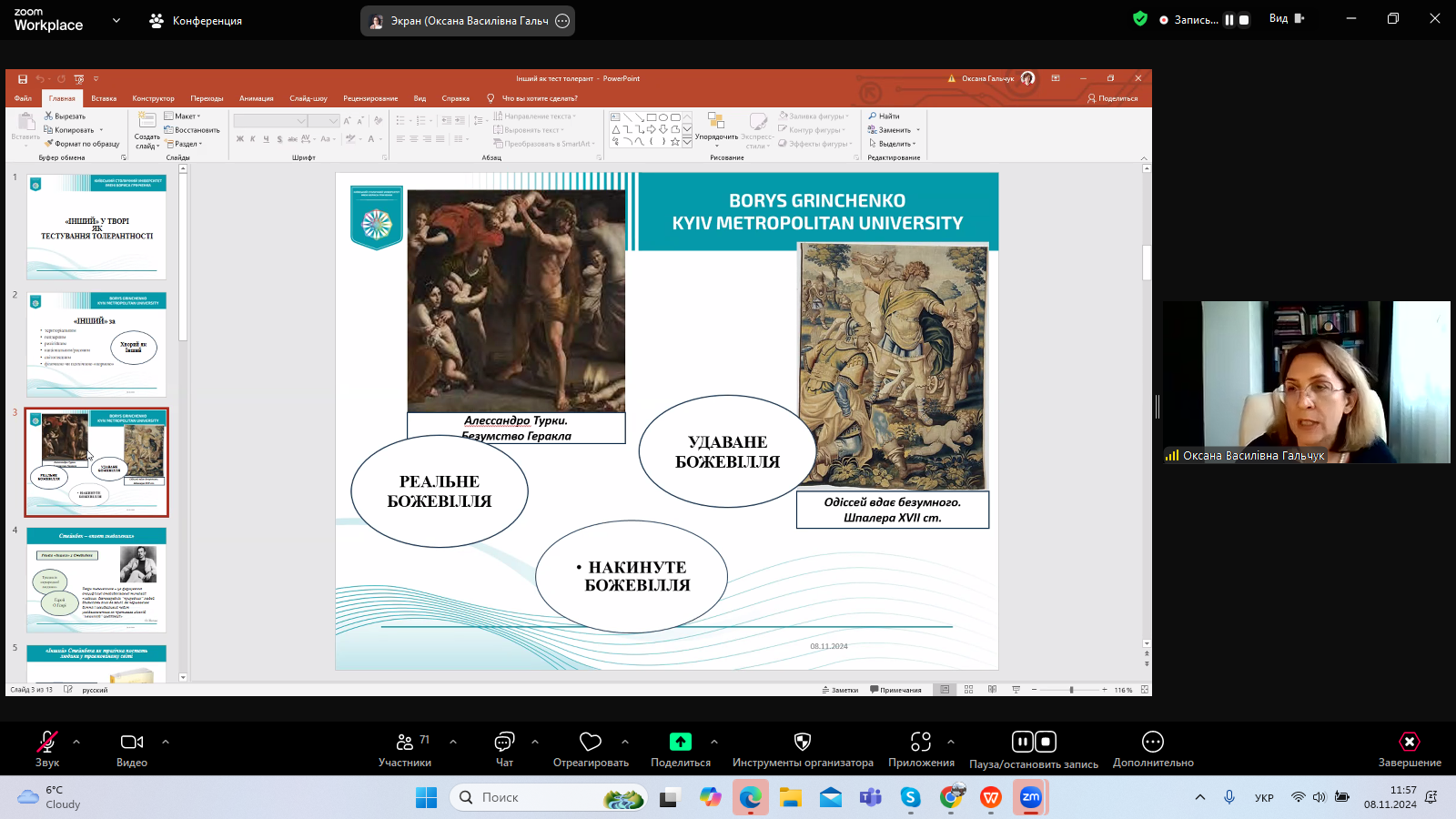Open the Zoom Apps icon
The image size is (1456, 819).
tap(921, 743)
